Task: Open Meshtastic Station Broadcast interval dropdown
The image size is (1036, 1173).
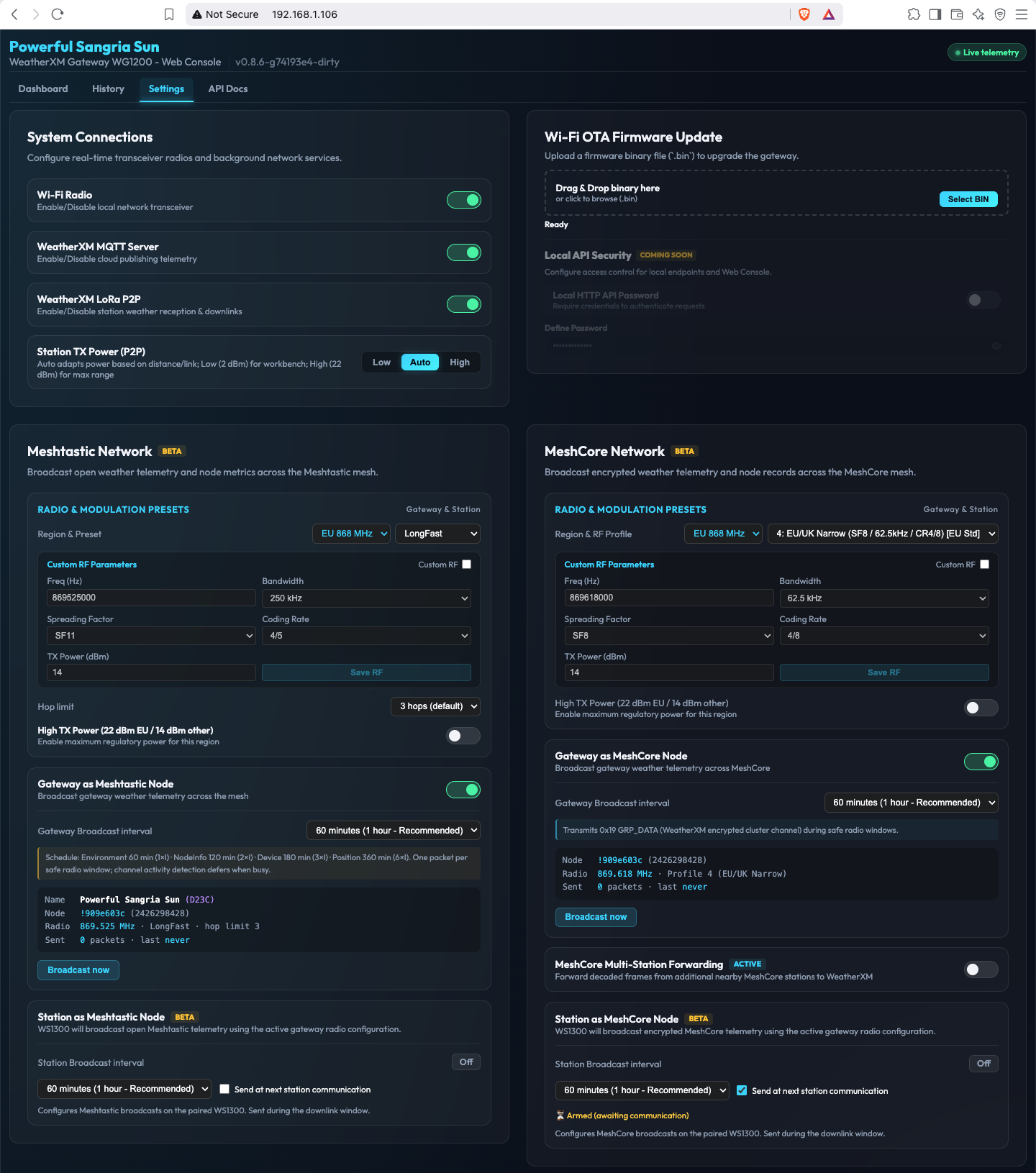Action: (x=124, y=1089)
